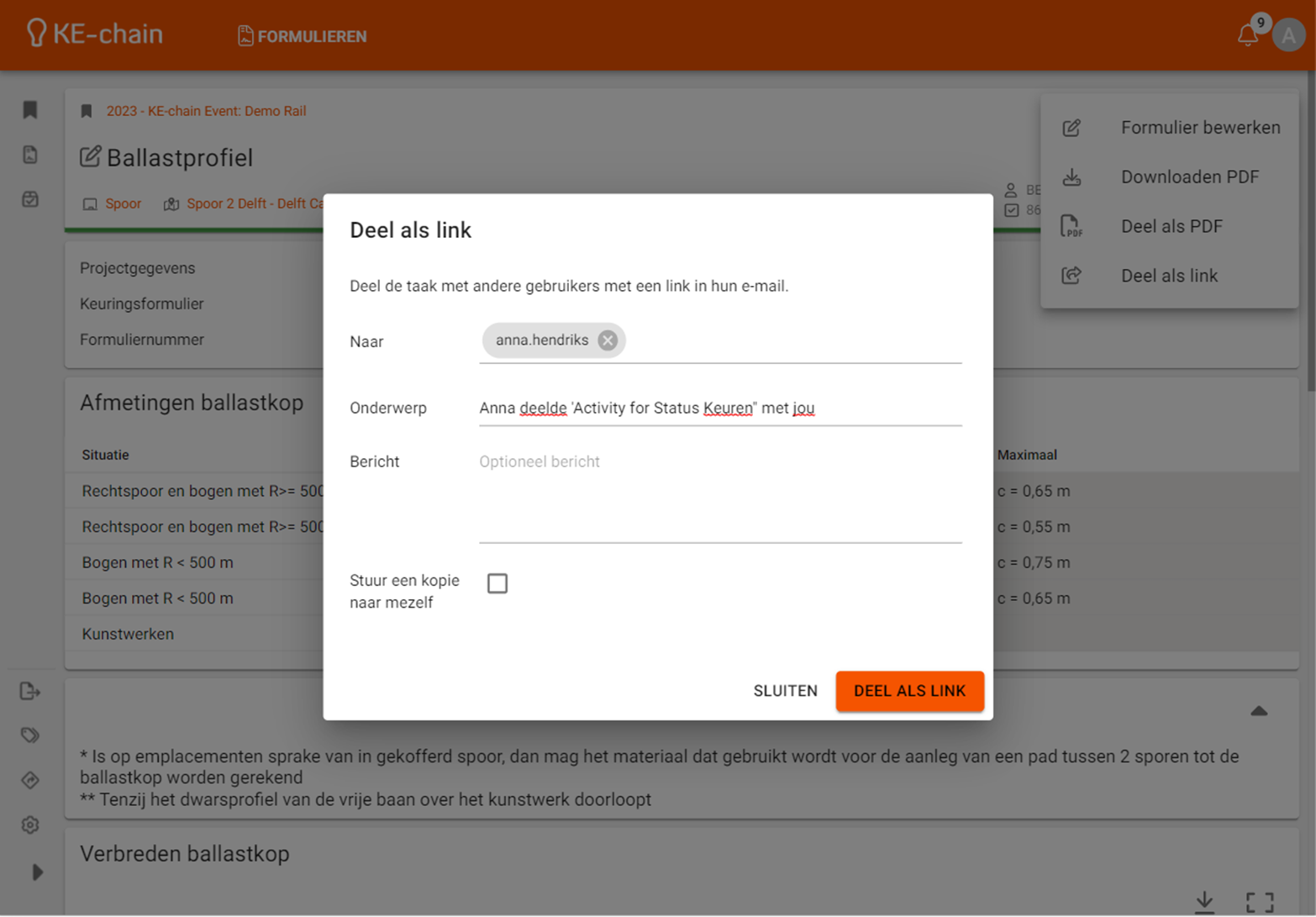Click the notification bell icon

coord(1247,35)
